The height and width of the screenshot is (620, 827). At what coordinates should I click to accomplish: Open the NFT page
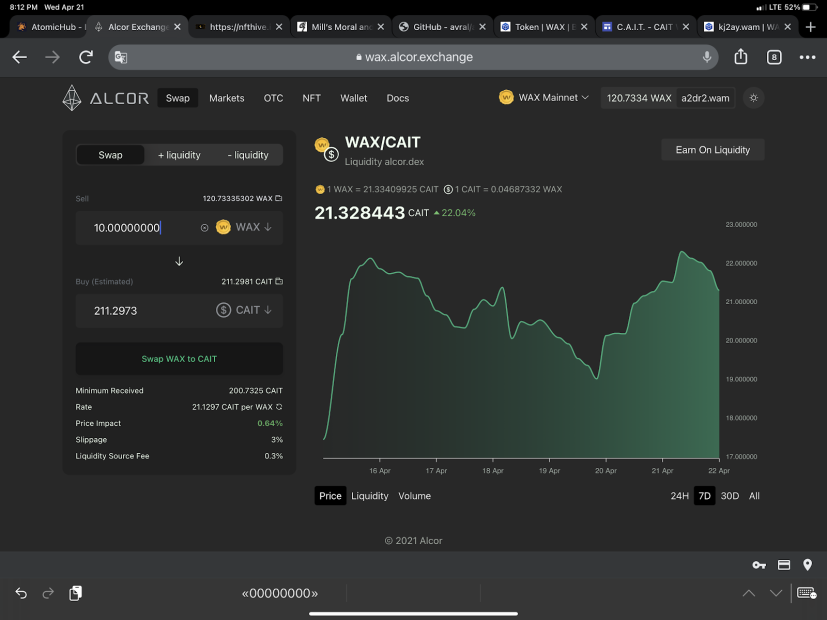312,98
